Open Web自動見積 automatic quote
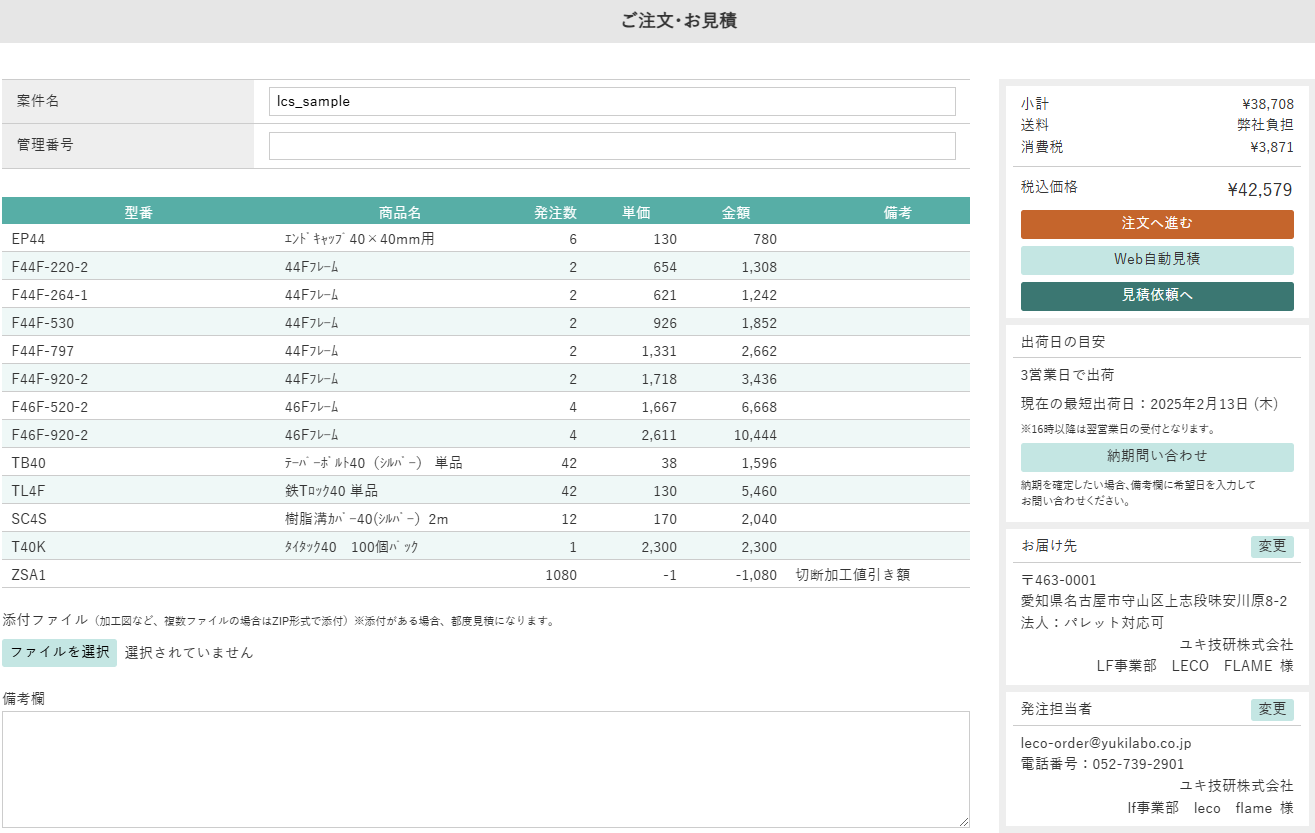 (x=1157, y=260)
